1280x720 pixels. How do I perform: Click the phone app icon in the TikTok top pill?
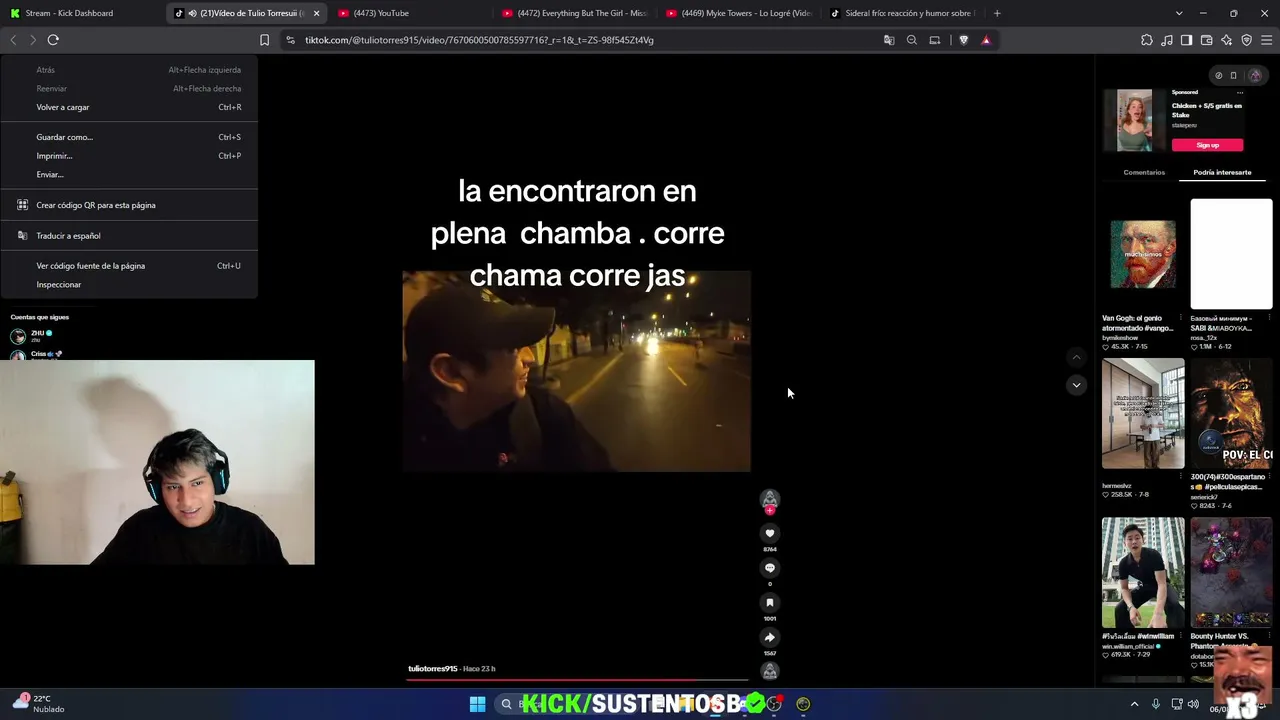(x=1233, y=75)
